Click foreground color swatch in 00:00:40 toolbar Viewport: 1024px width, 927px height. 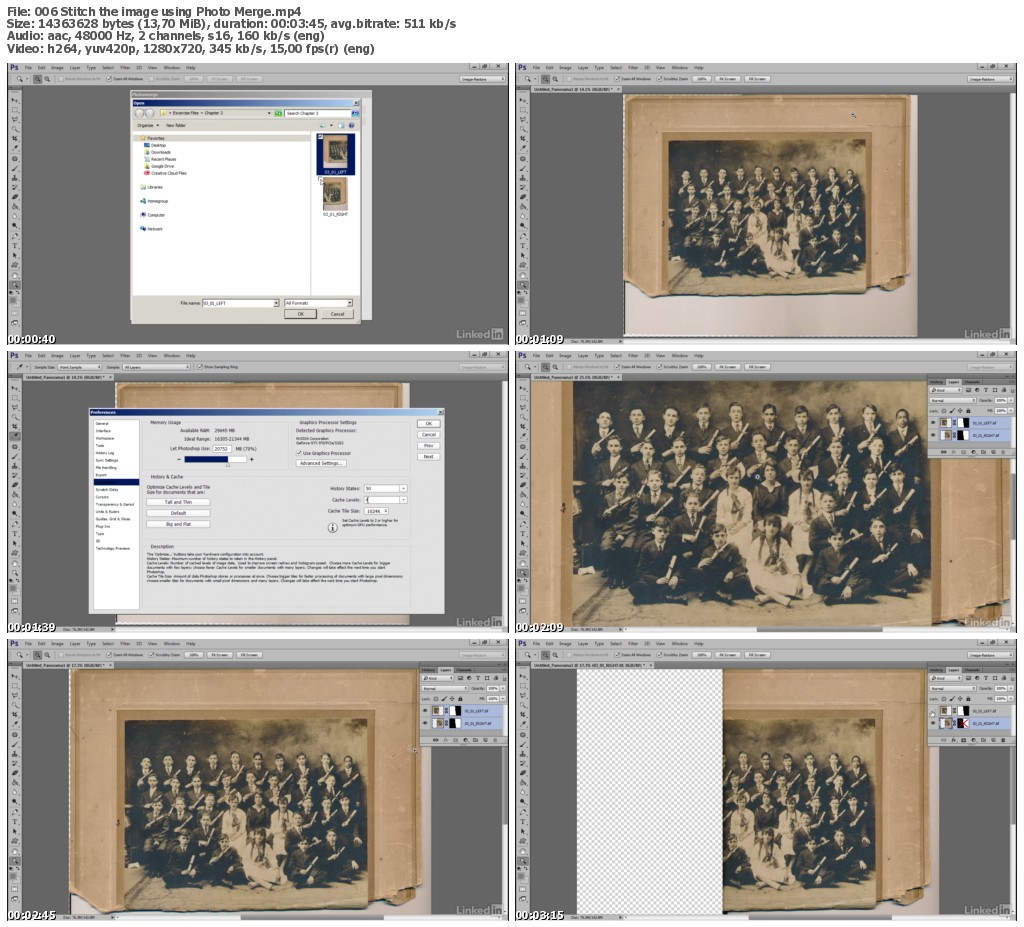point(12,300)
